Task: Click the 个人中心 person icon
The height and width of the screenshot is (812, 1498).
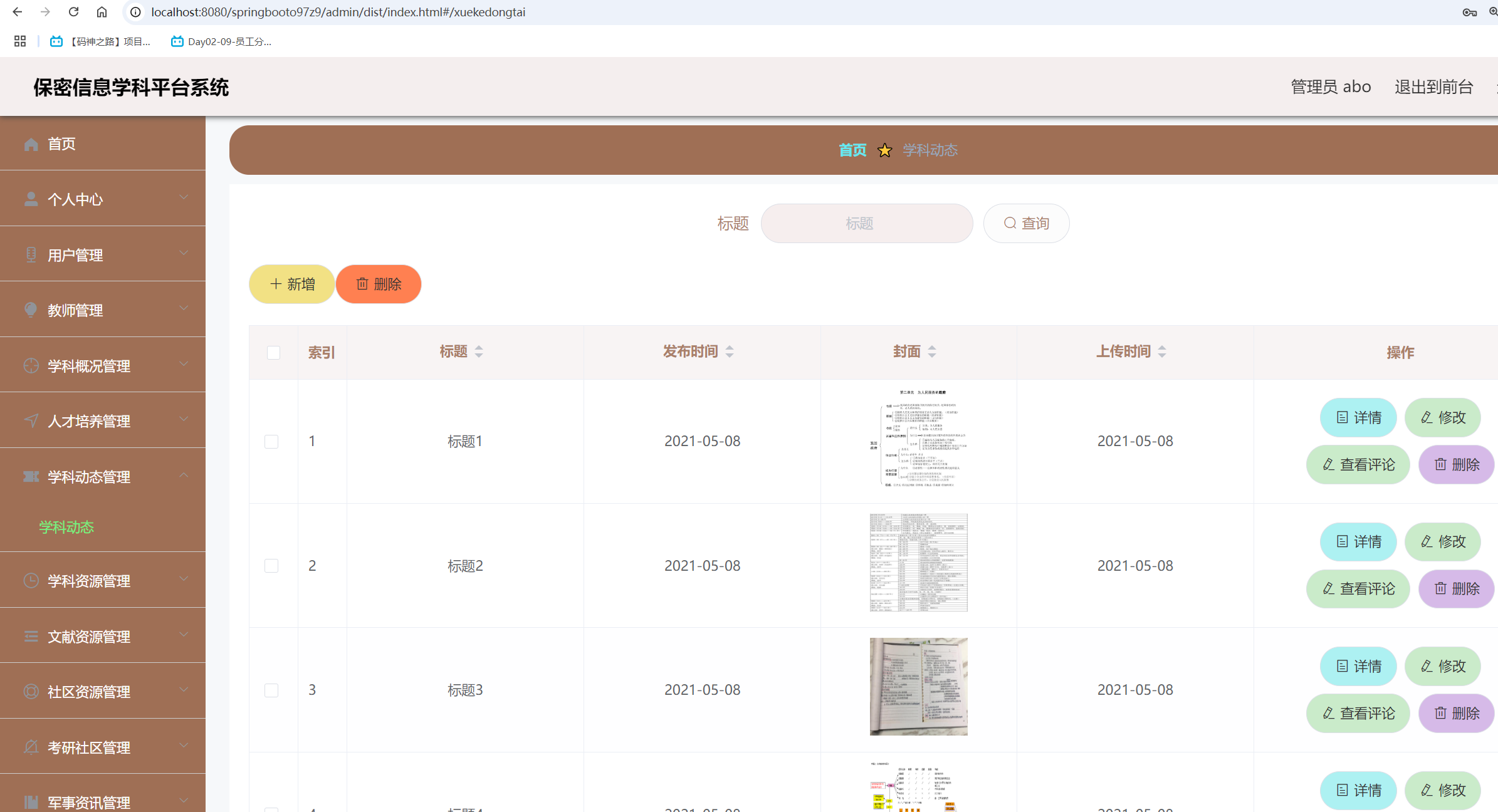Action: (31, 199)
